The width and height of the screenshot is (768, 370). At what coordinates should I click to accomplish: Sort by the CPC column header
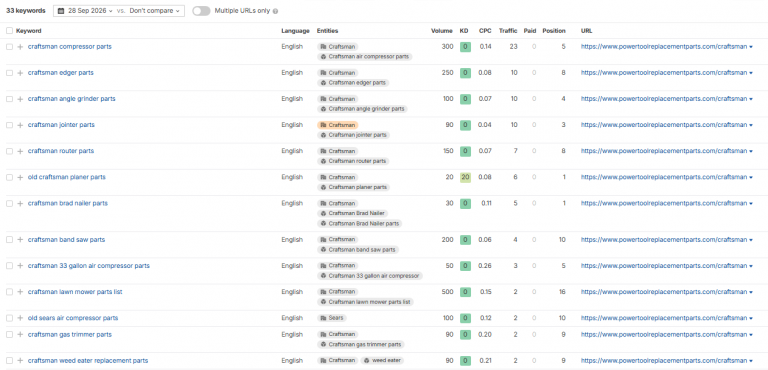pyautogui.click(x=485, y=31)
